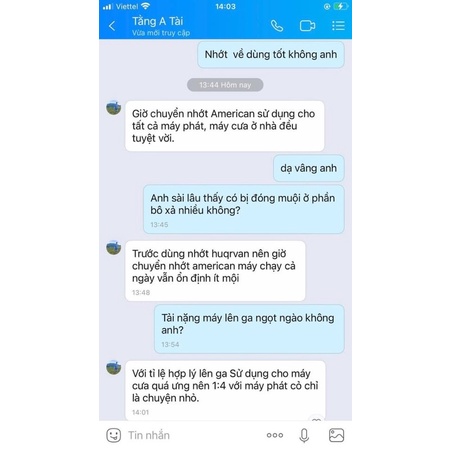The width and height of the screenshot is (450, 450).
Task: Open more options three-dot icon
Action: pos(275,435)
